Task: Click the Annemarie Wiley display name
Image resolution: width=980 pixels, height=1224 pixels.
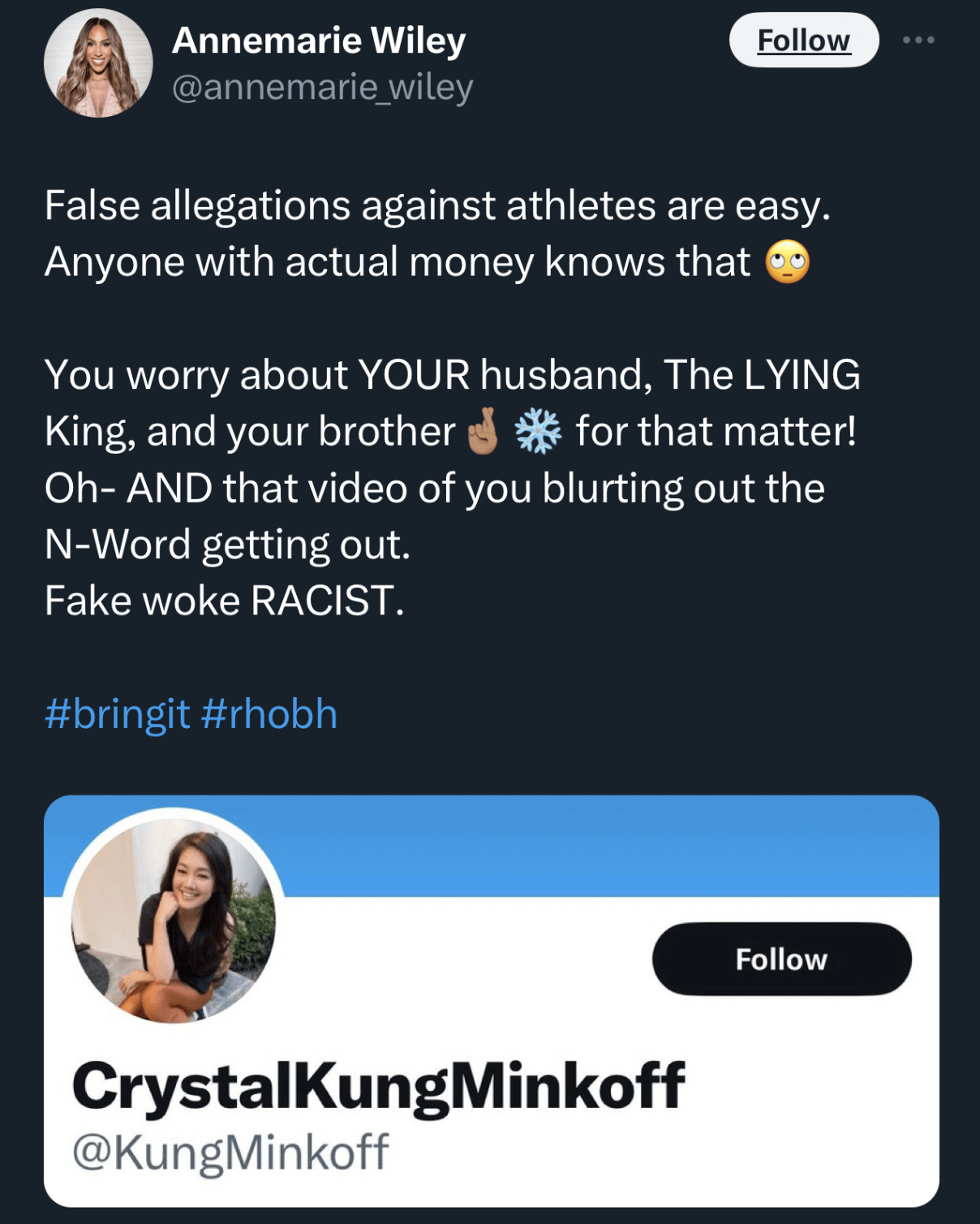Action: [319, 41]
